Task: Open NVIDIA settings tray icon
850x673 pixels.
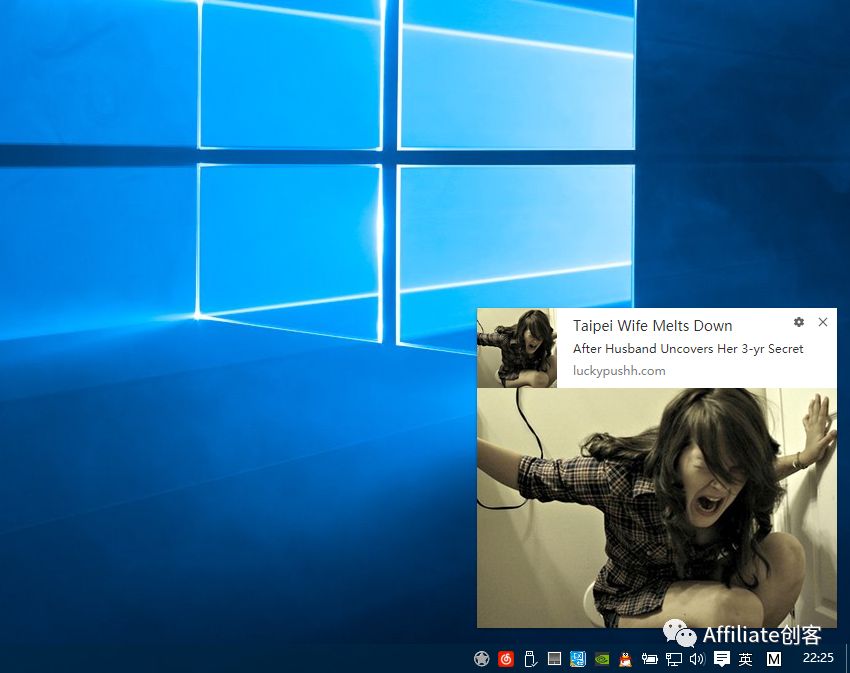Action: click(x=602, y=659)
